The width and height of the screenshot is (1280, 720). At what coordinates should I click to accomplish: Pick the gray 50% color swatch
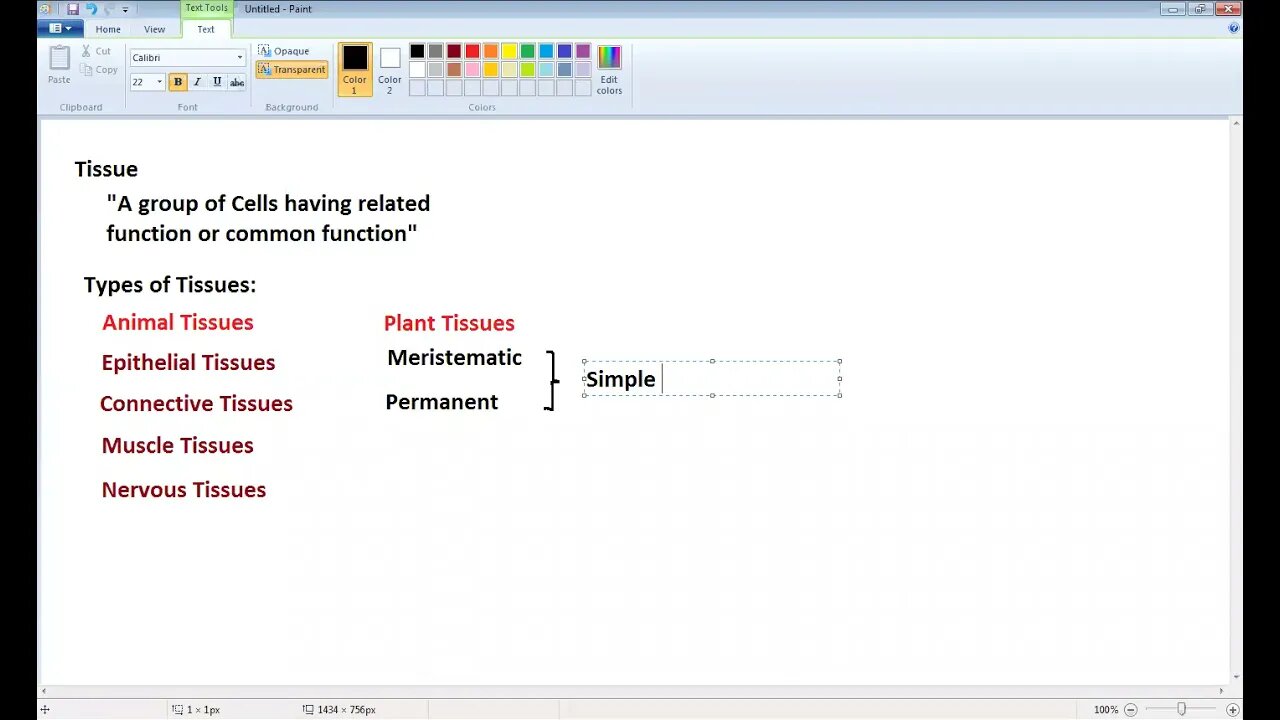[x=435, y=51]
